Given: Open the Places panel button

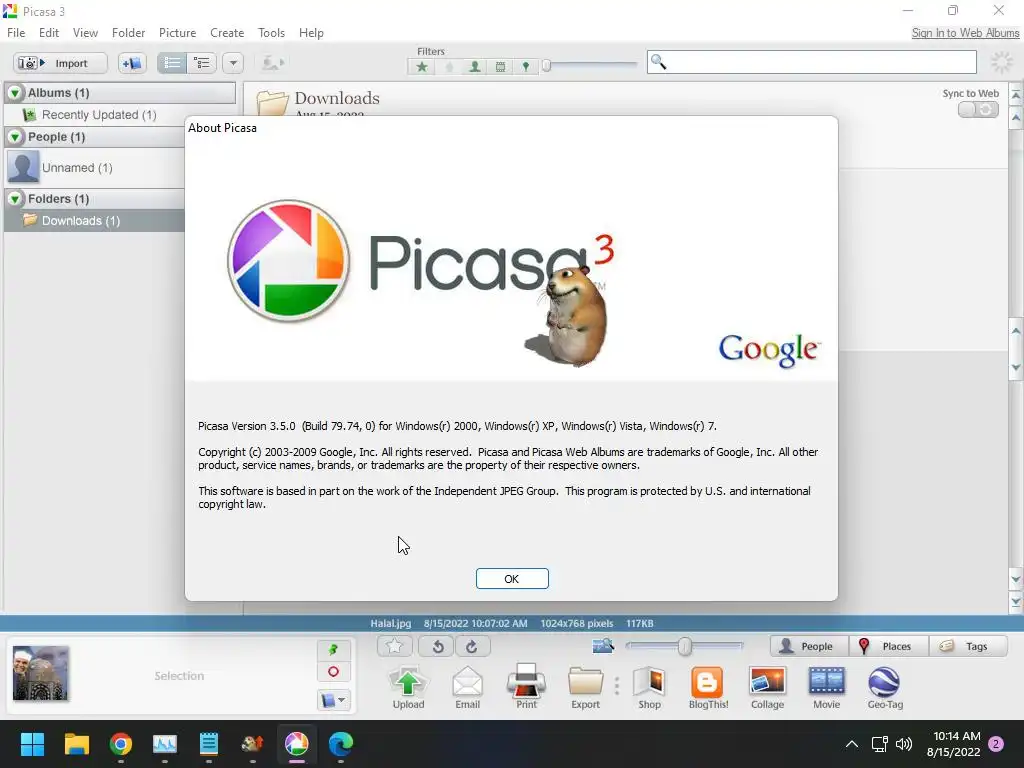Looking at the screenshot, I should click(x=888, y=647).
